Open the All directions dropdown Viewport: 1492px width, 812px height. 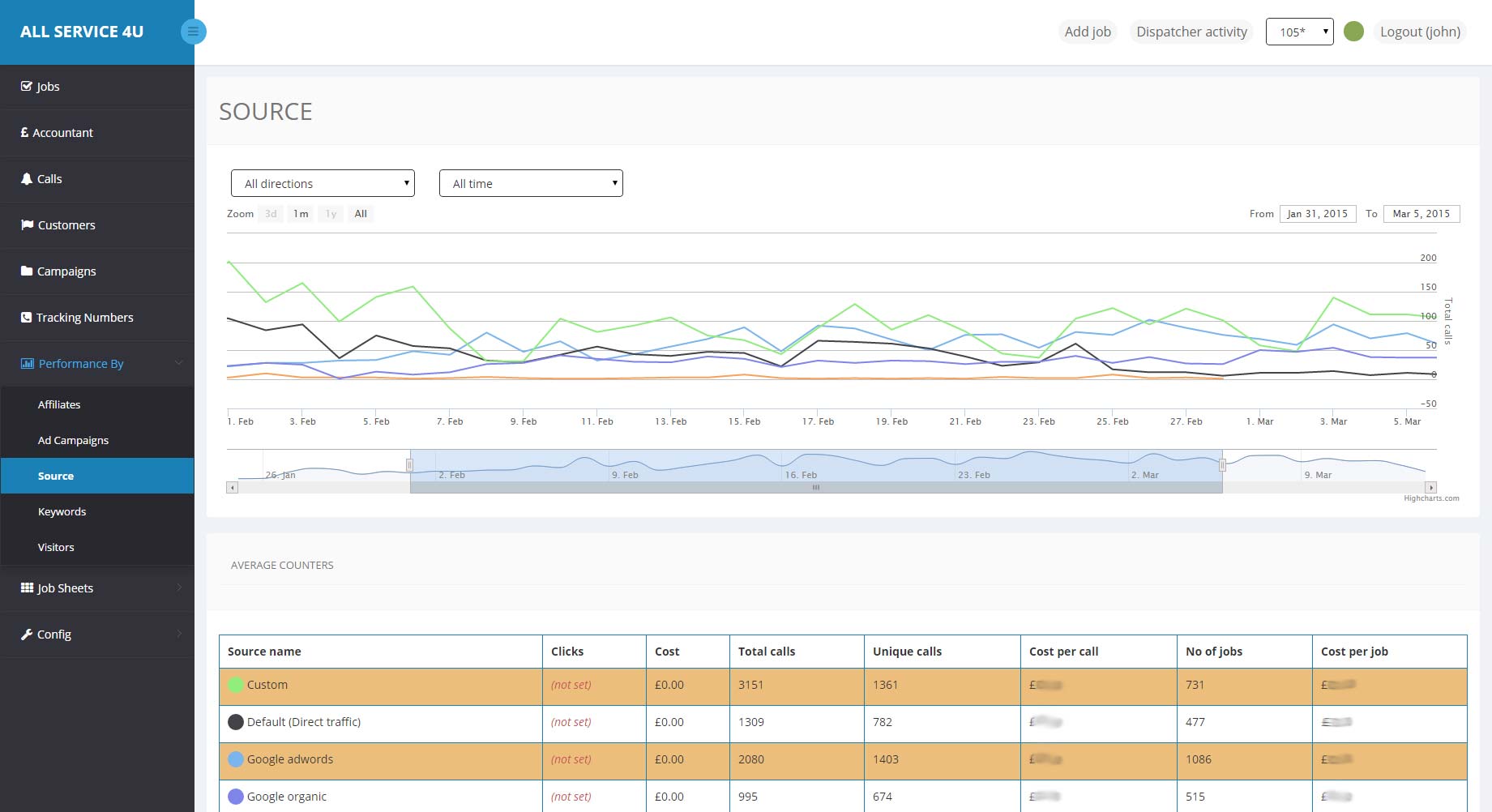[x=323, y=183]
